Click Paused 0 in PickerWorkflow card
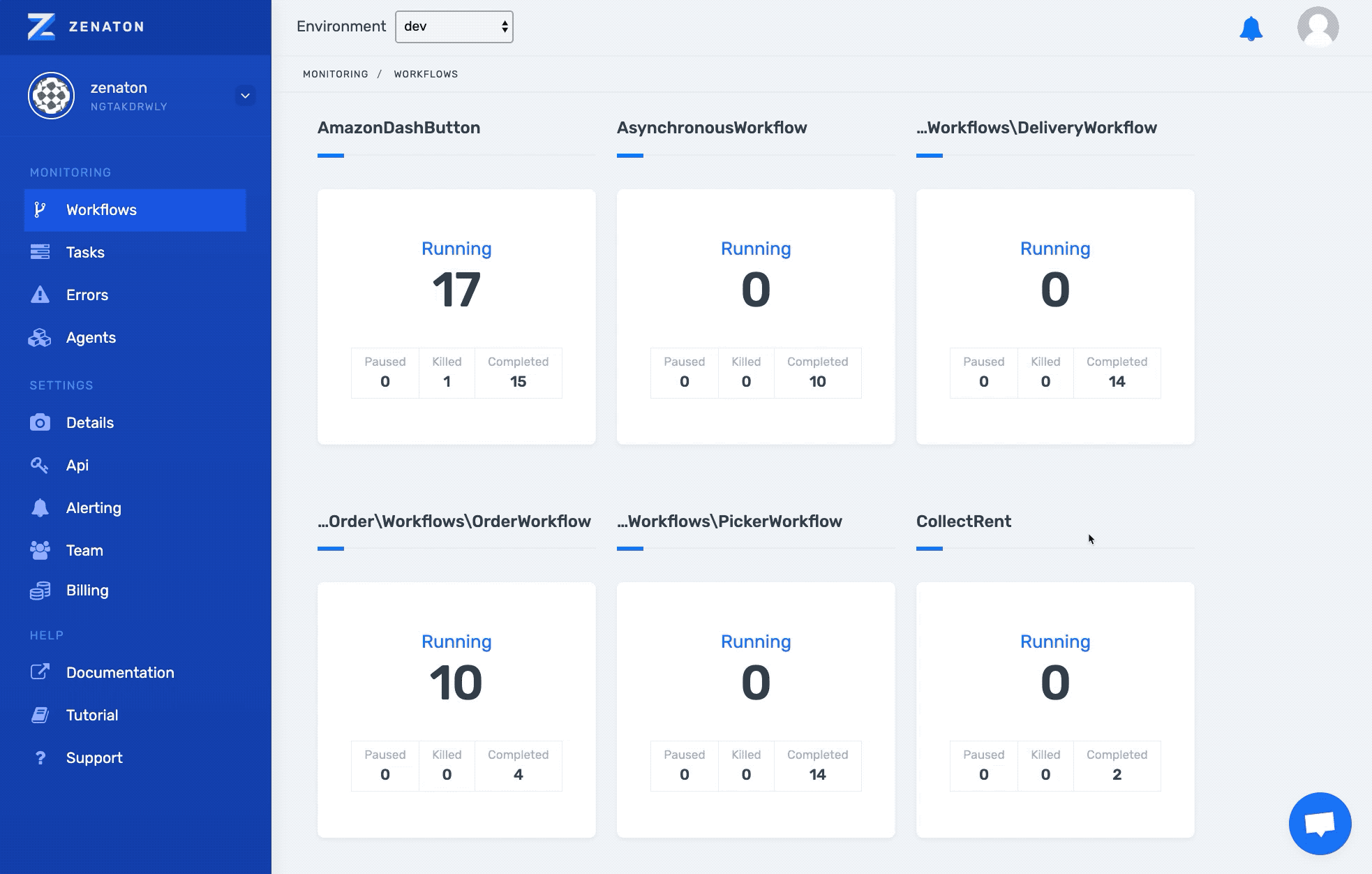Screen dimensions: 1372x874 [x=685, y=766]
